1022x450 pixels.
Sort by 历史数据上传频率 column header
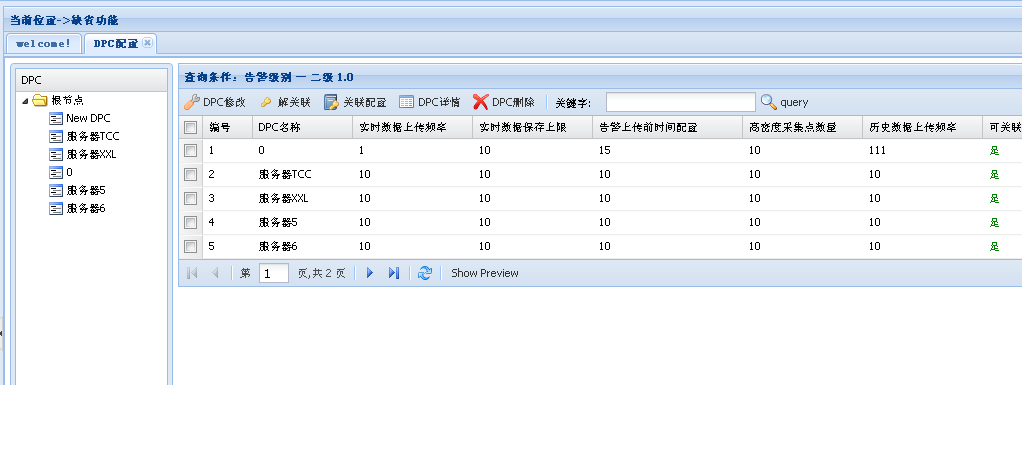[x=922, y=127]
